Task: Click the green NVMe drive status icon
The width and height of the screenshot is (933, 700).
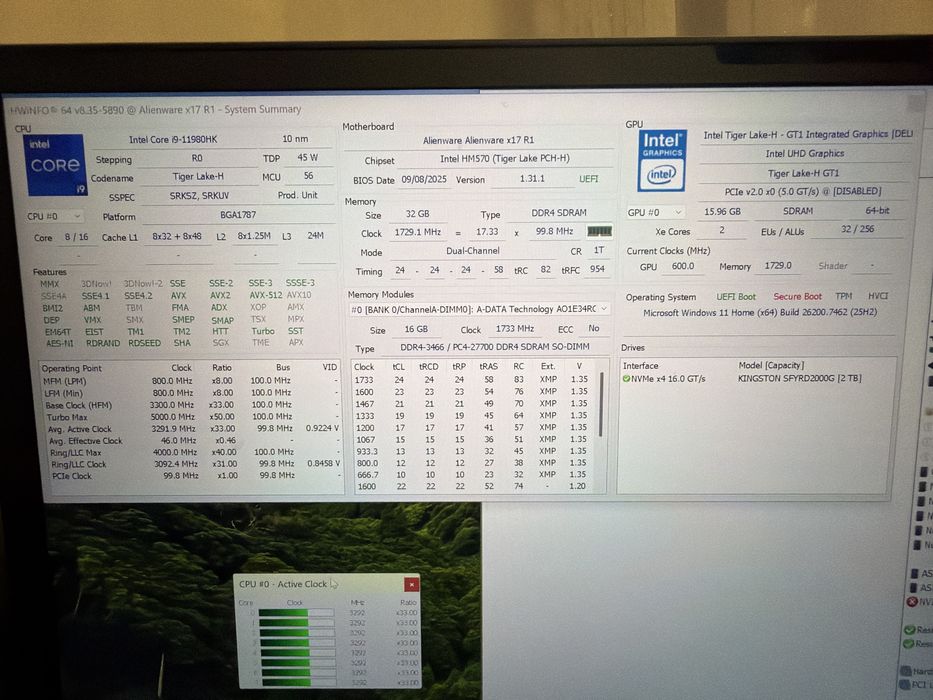Action: pyautogui.click(x=626, y=379)
